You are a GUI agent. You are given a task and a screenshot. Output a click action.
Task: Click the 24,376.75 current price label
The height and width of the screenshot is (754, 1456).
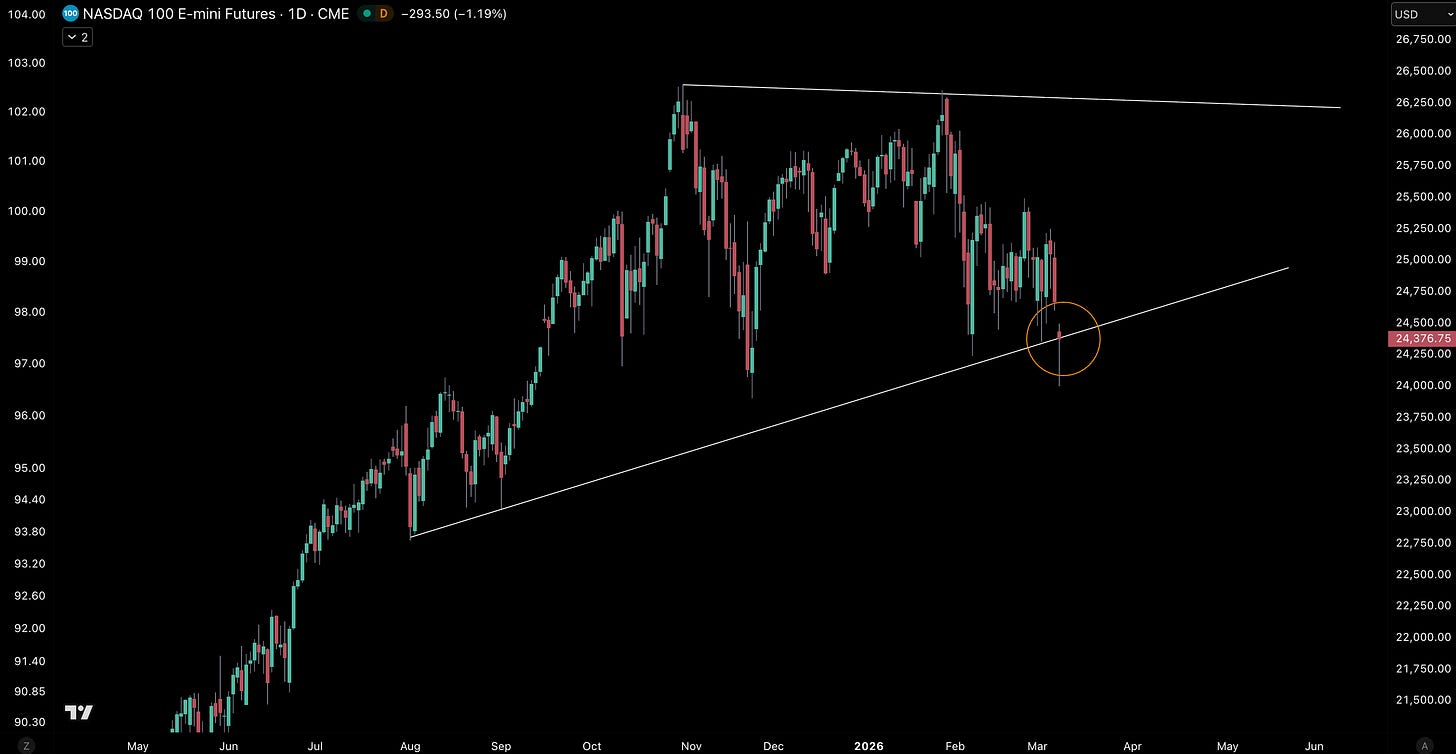(1420, 338)
